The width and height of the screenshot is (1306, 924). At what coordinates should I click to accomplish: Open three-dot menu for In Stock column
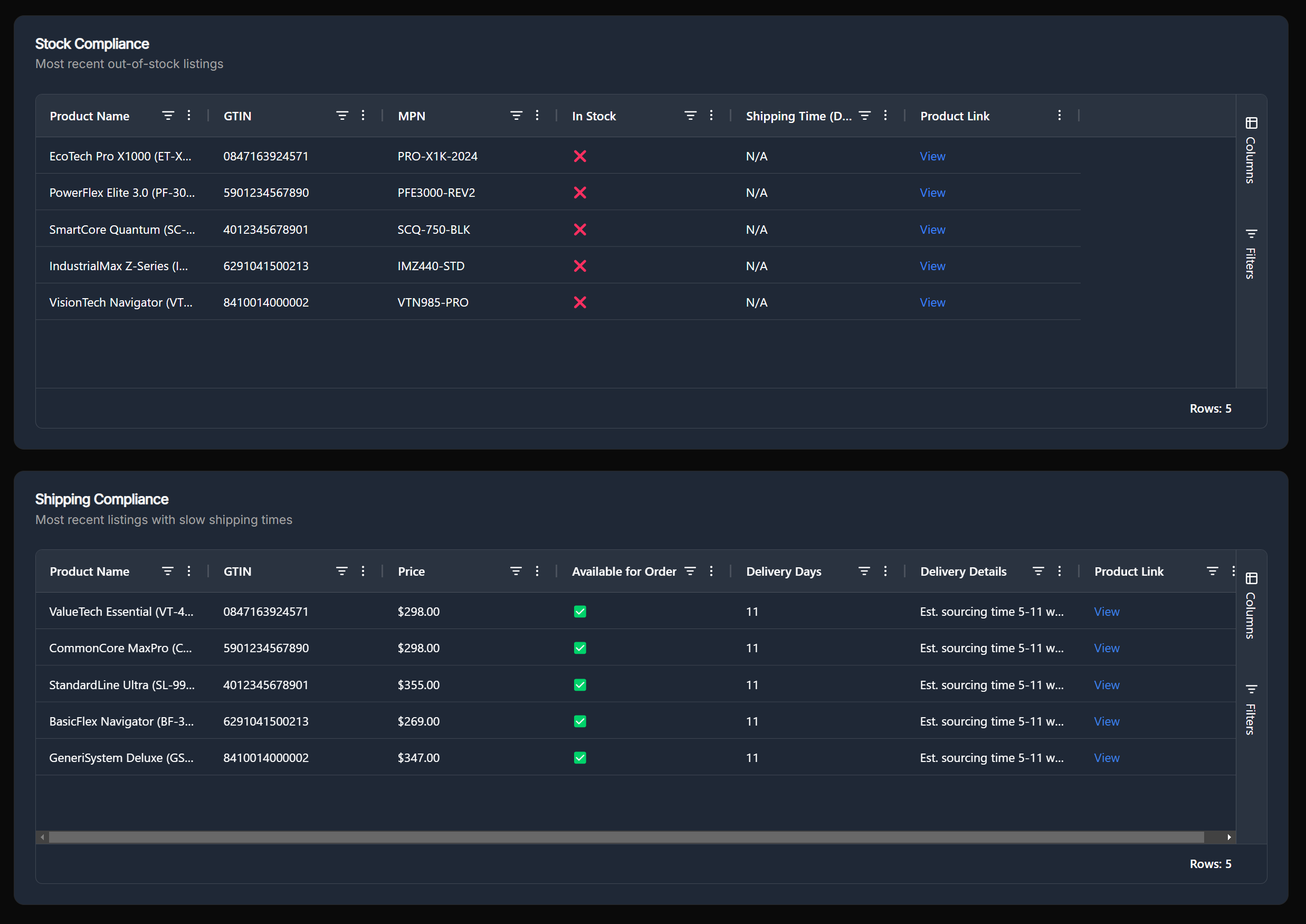(711, 116)
